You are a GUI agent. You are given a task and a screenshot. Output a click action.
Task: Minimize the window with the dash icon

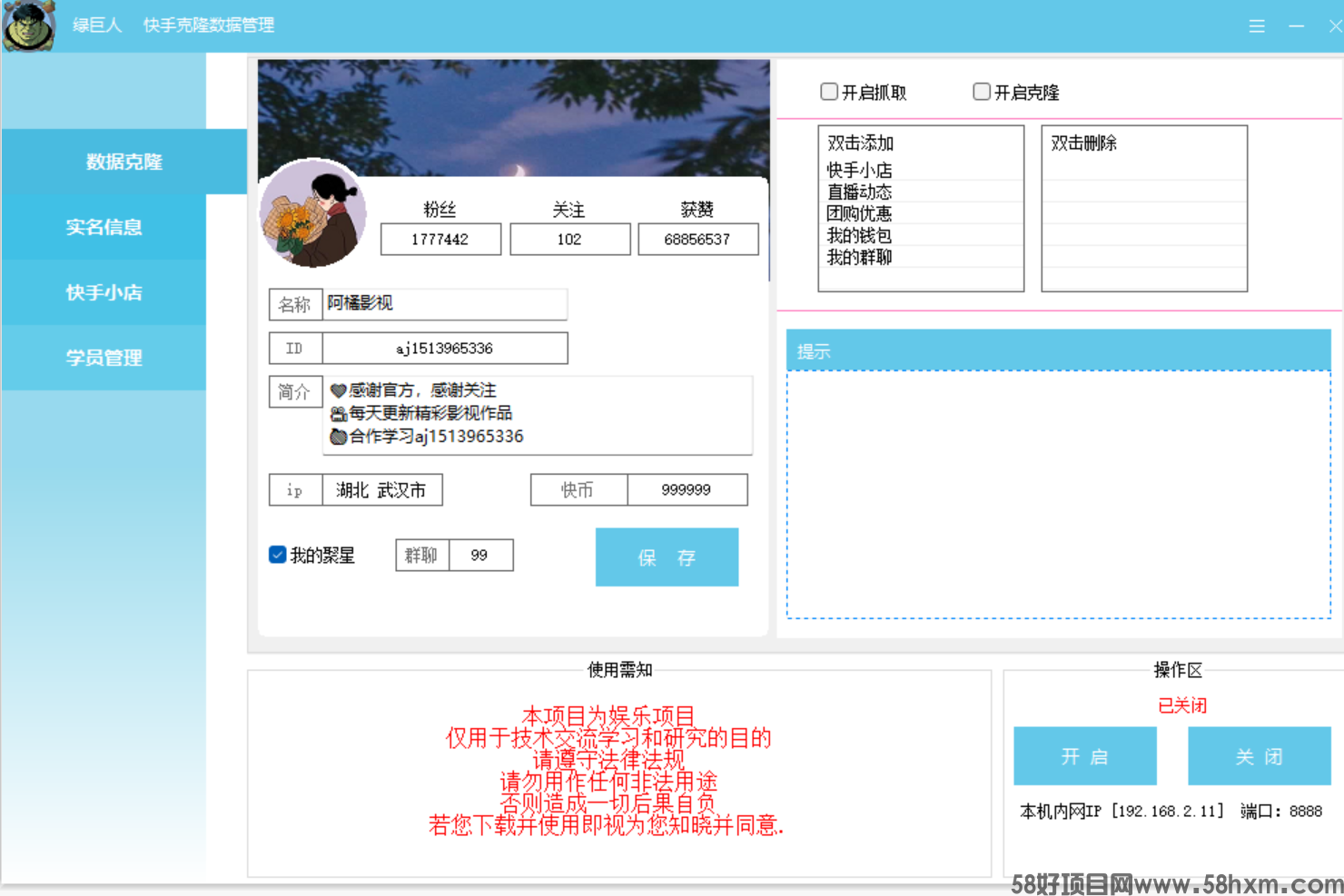[1297, 26]
